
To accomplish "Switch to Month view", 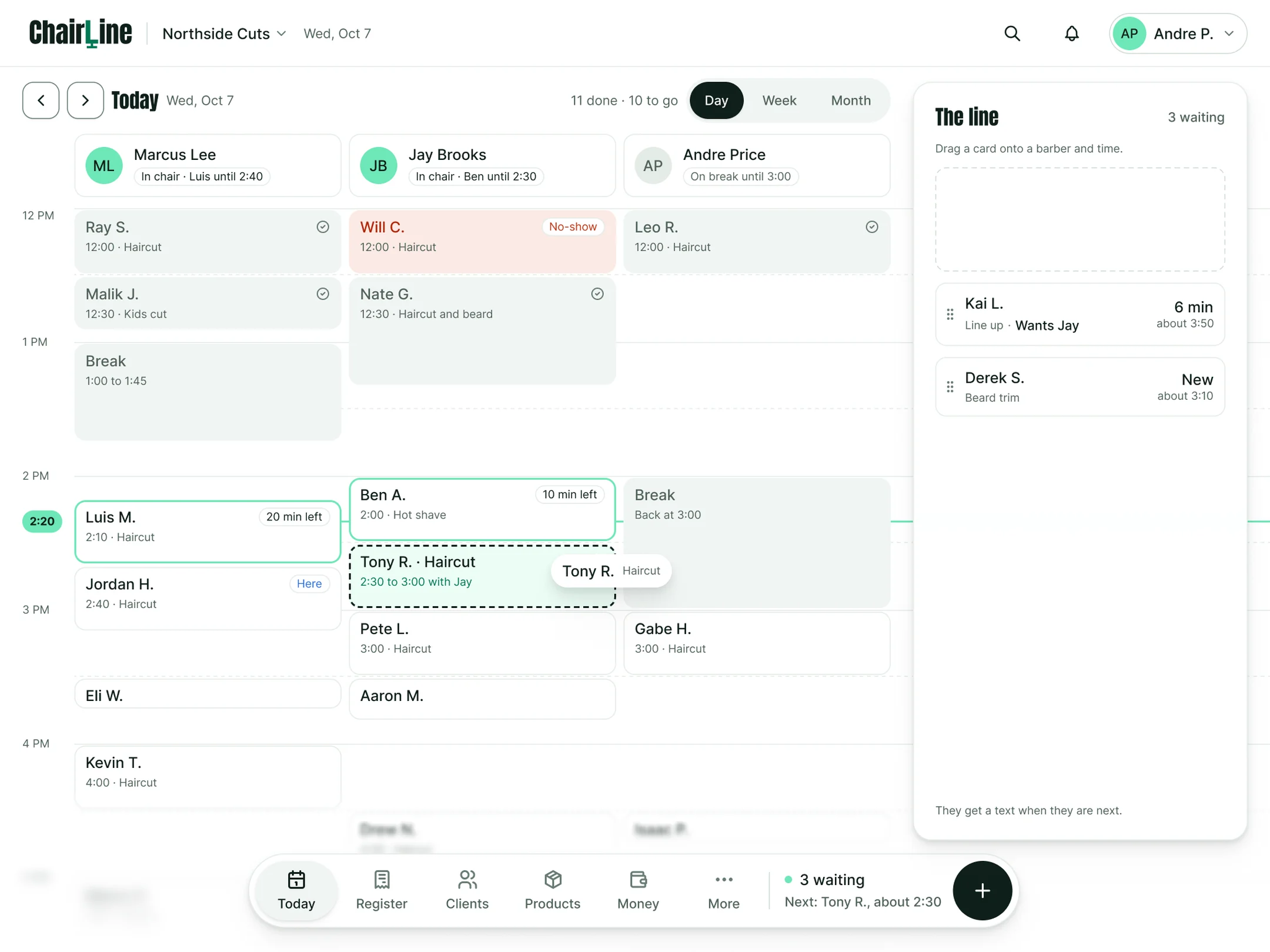I will [850, 101].
